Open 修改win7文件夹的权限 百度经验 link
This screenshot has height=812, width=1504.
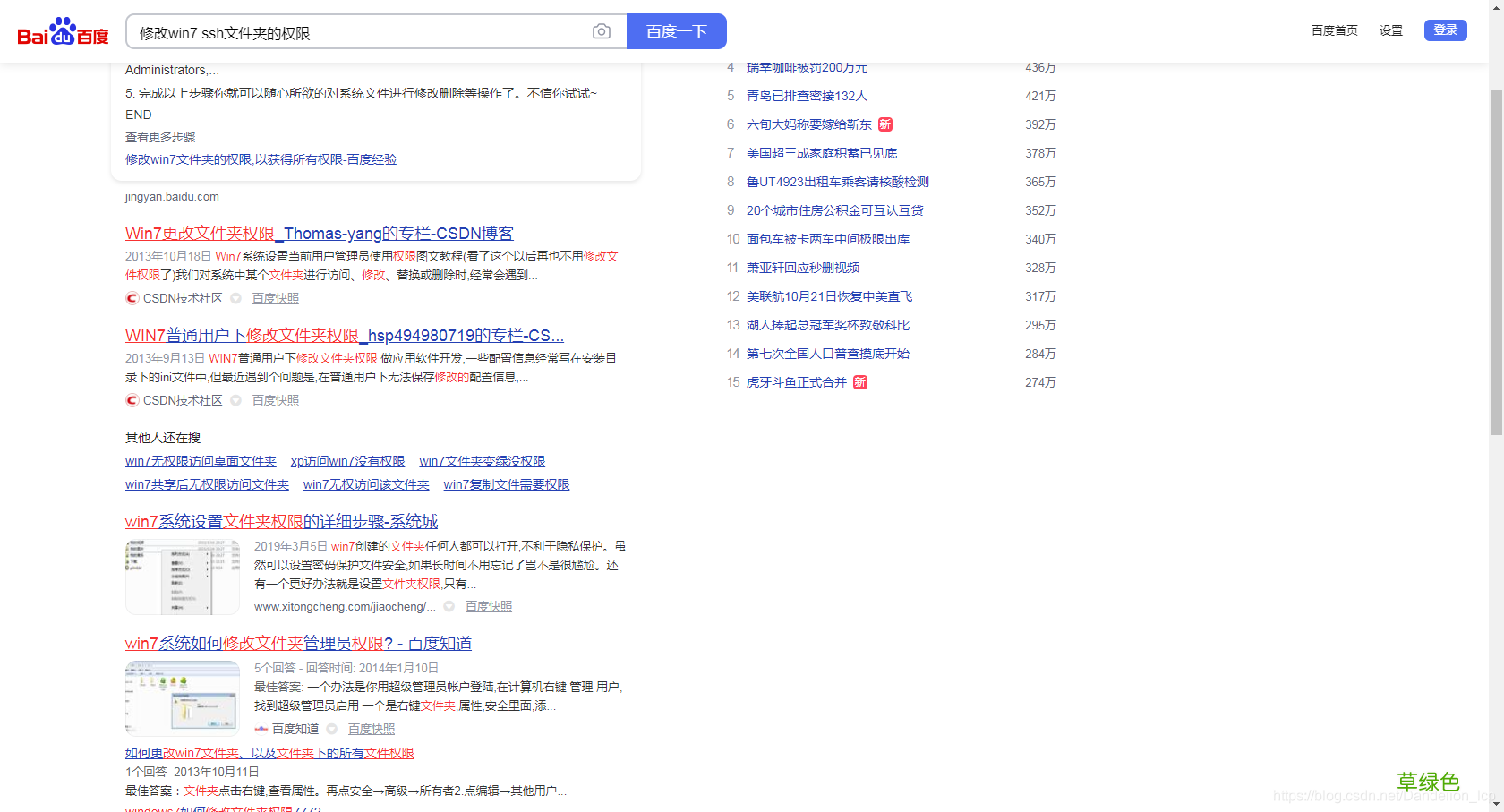(261, 158)
